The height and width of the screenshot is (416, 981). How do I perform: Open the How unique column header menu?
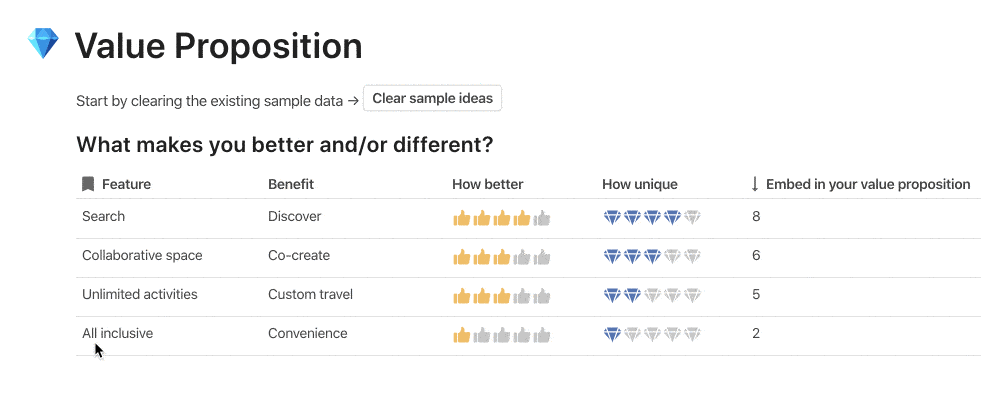(x=639, y=184)
